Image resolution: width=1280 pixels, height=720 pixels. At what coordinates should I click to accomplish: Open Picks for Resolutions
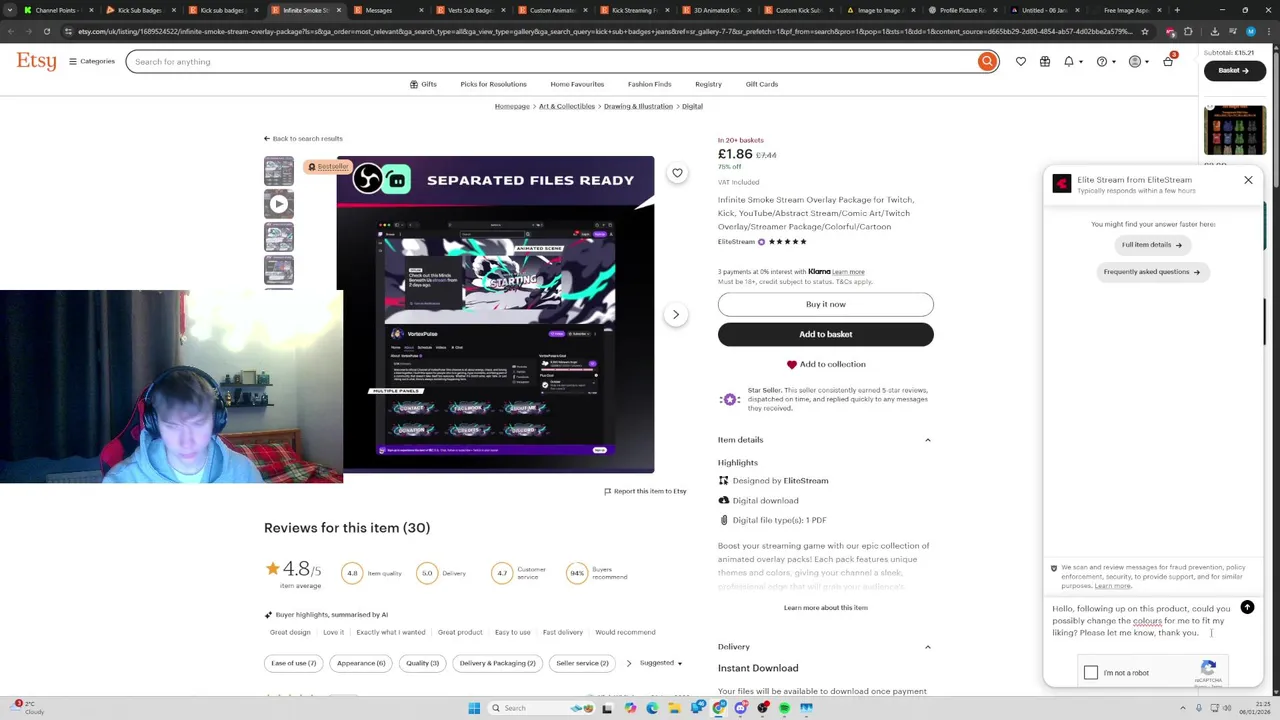point(493,84)
